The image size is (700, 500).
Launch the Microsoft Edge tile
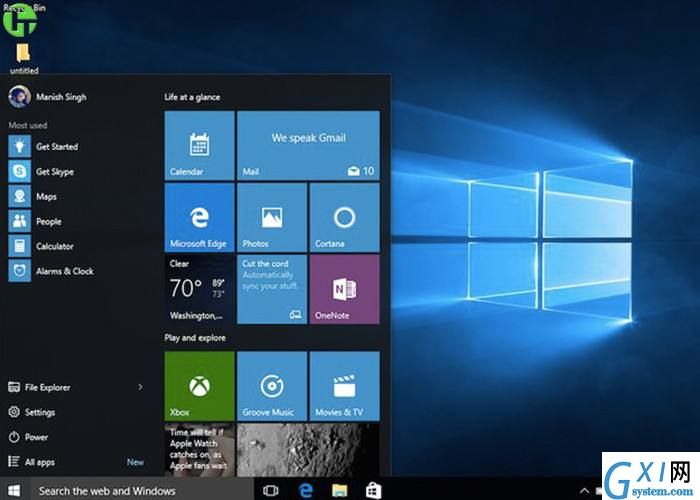tap(200, 218)
